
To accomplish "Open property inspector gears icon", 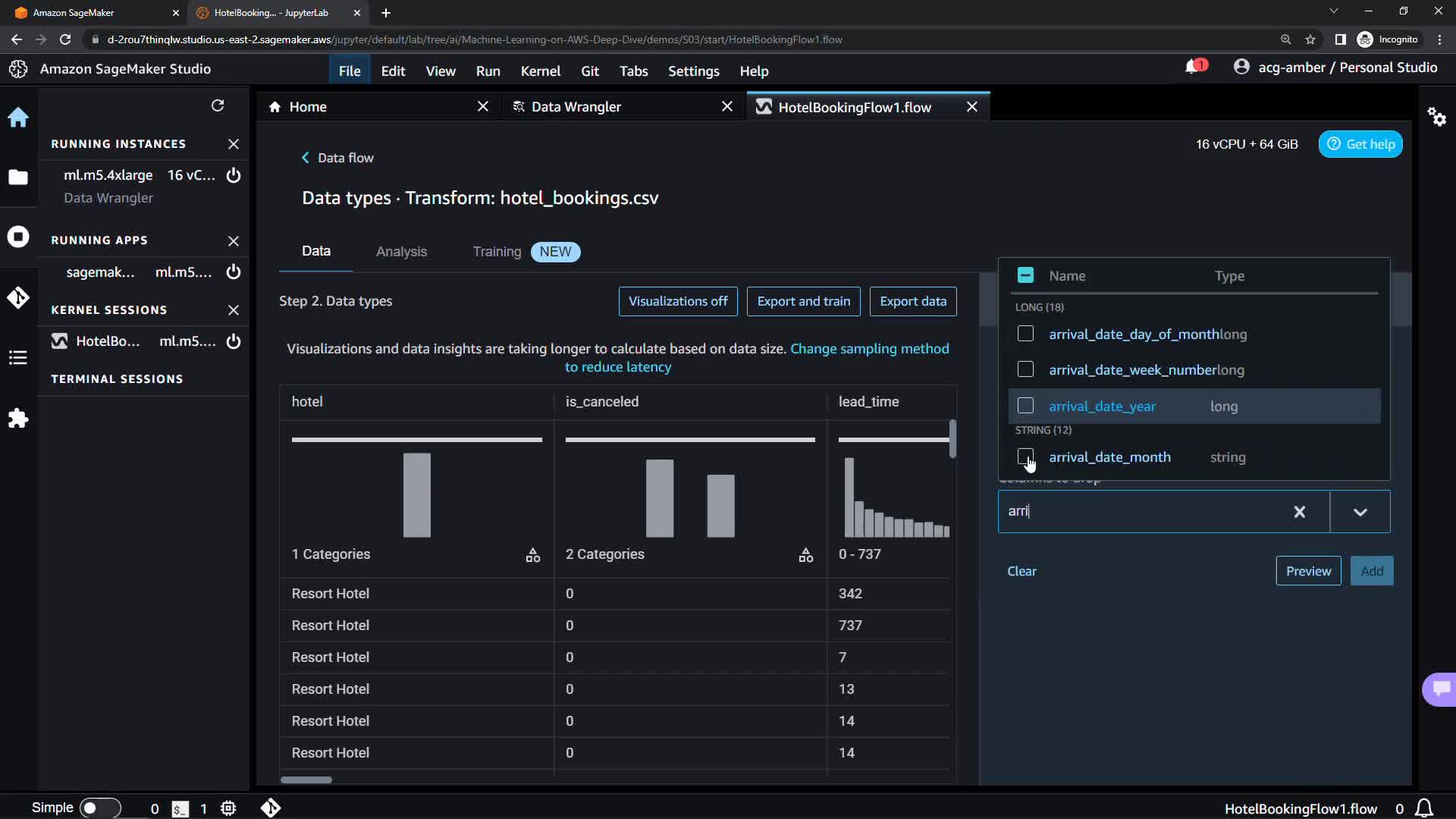I will [x=1436, y=117].
